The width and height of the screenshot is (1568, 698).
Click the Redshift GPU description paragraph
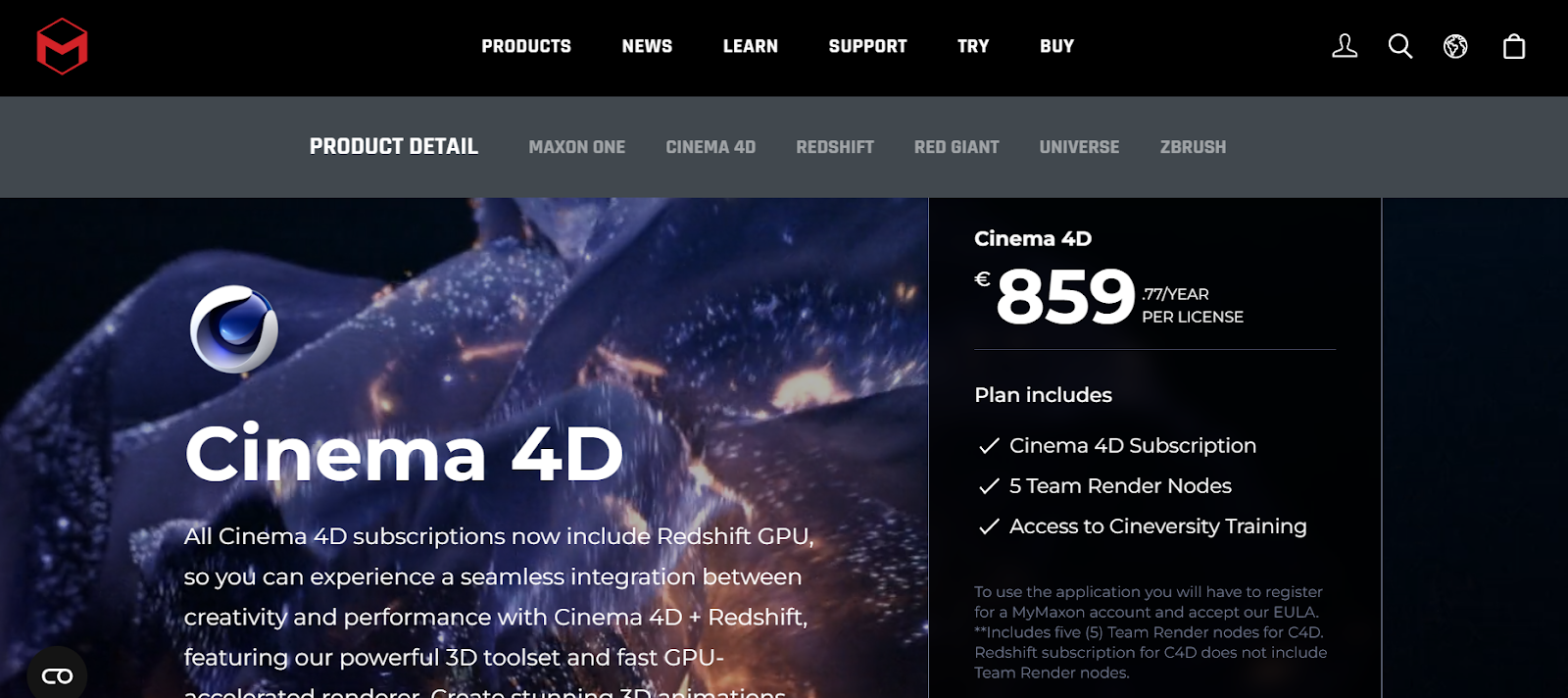click(499, 613)
